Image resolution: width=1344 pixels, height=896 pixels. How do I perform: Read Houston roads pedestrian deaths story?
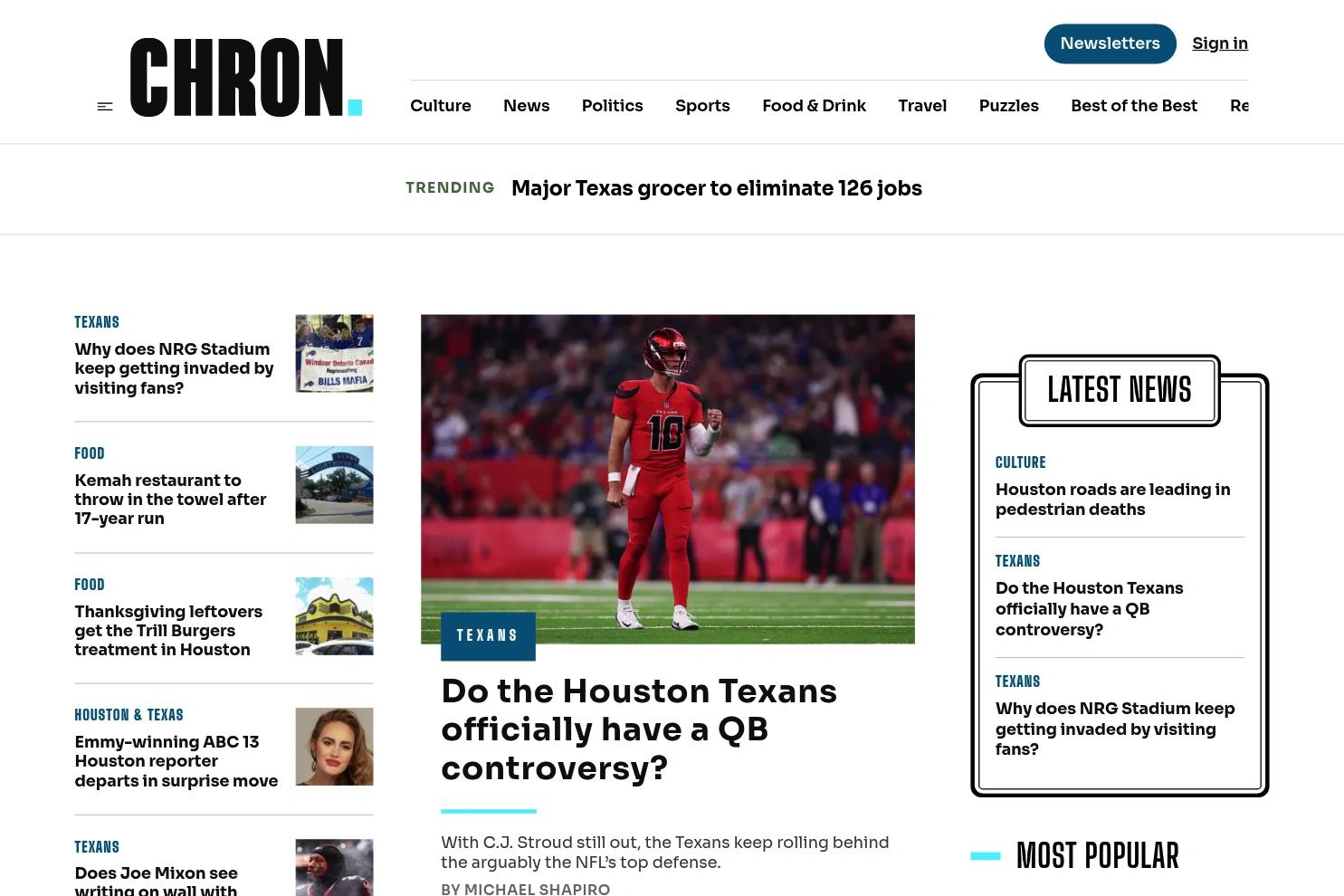pos(1113,500)
